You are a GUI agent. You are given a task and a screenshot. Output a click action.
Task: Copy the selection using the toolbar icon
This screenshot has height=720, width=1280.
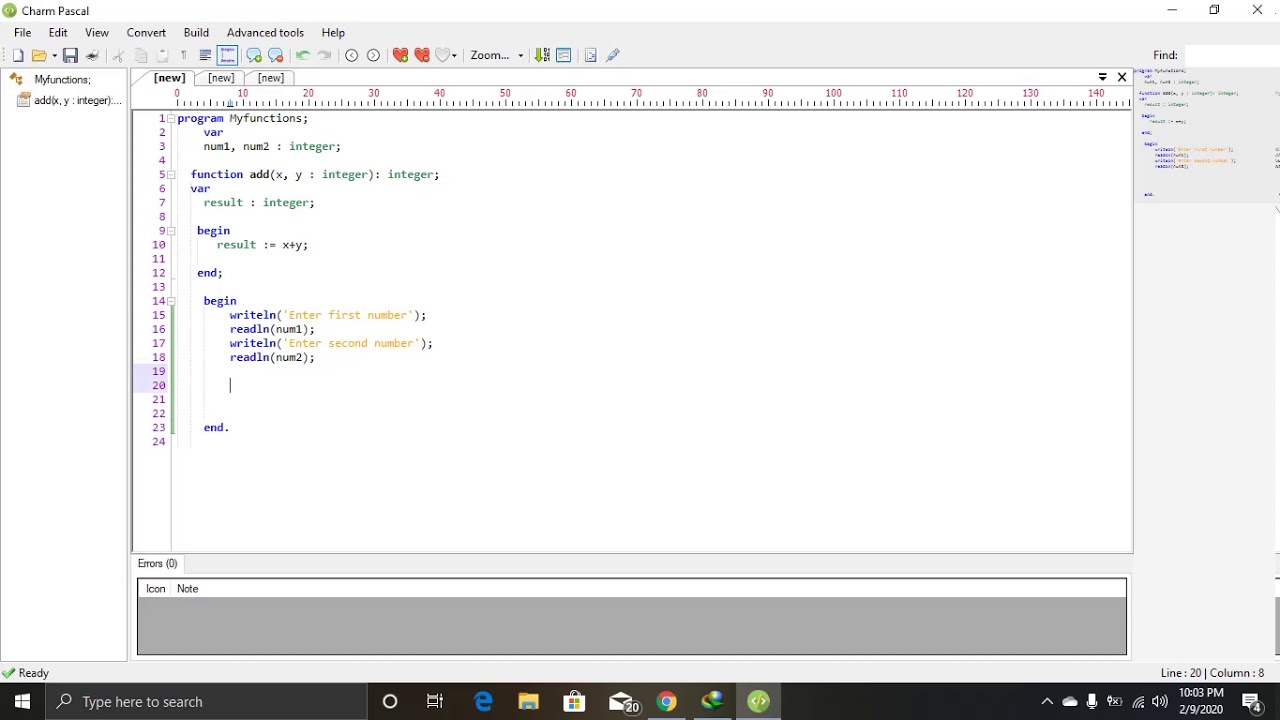pos(141,56)
